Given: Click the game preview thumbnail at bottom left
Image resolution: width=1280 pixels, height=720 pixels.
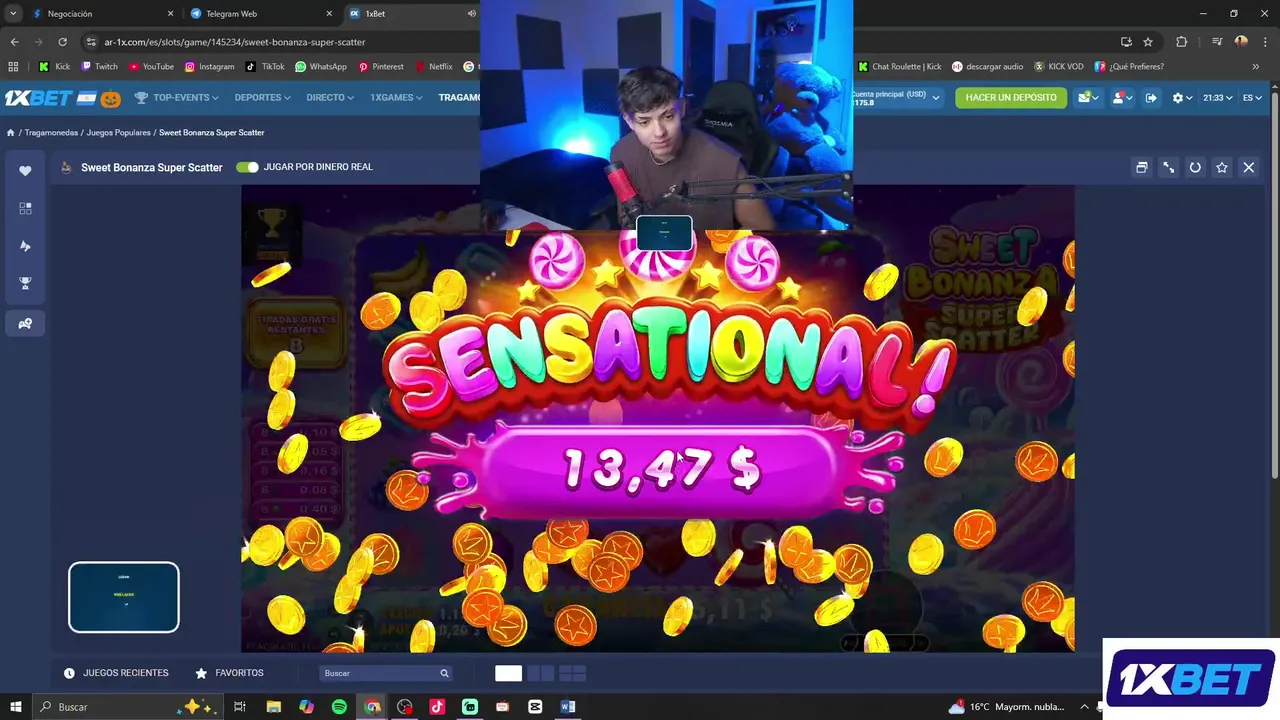Looking at the screenshot, I should pos(124,597).
